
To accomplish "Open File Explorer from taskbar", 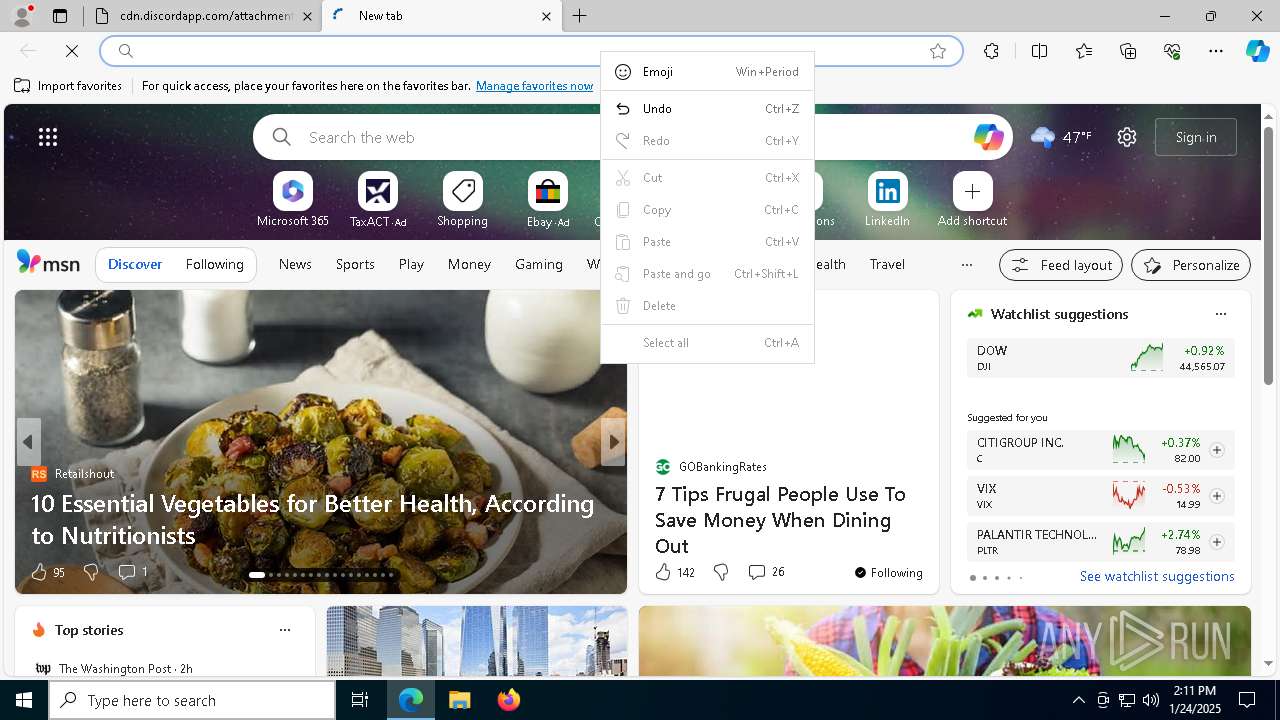I will click(459, 700).
